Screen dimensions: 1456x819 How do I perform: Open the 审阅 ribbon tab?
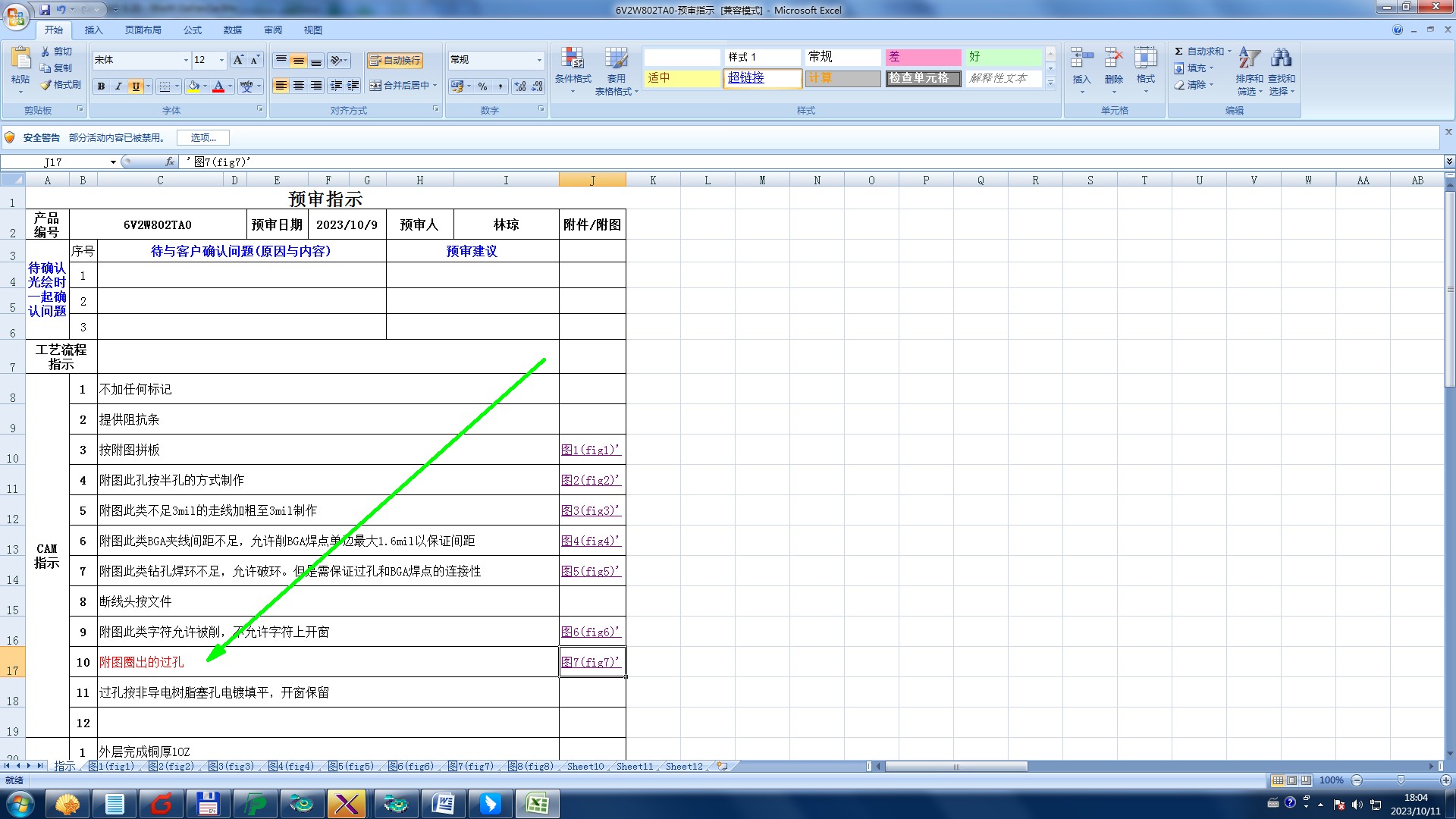pyautogui.click(x=273, y=30)
